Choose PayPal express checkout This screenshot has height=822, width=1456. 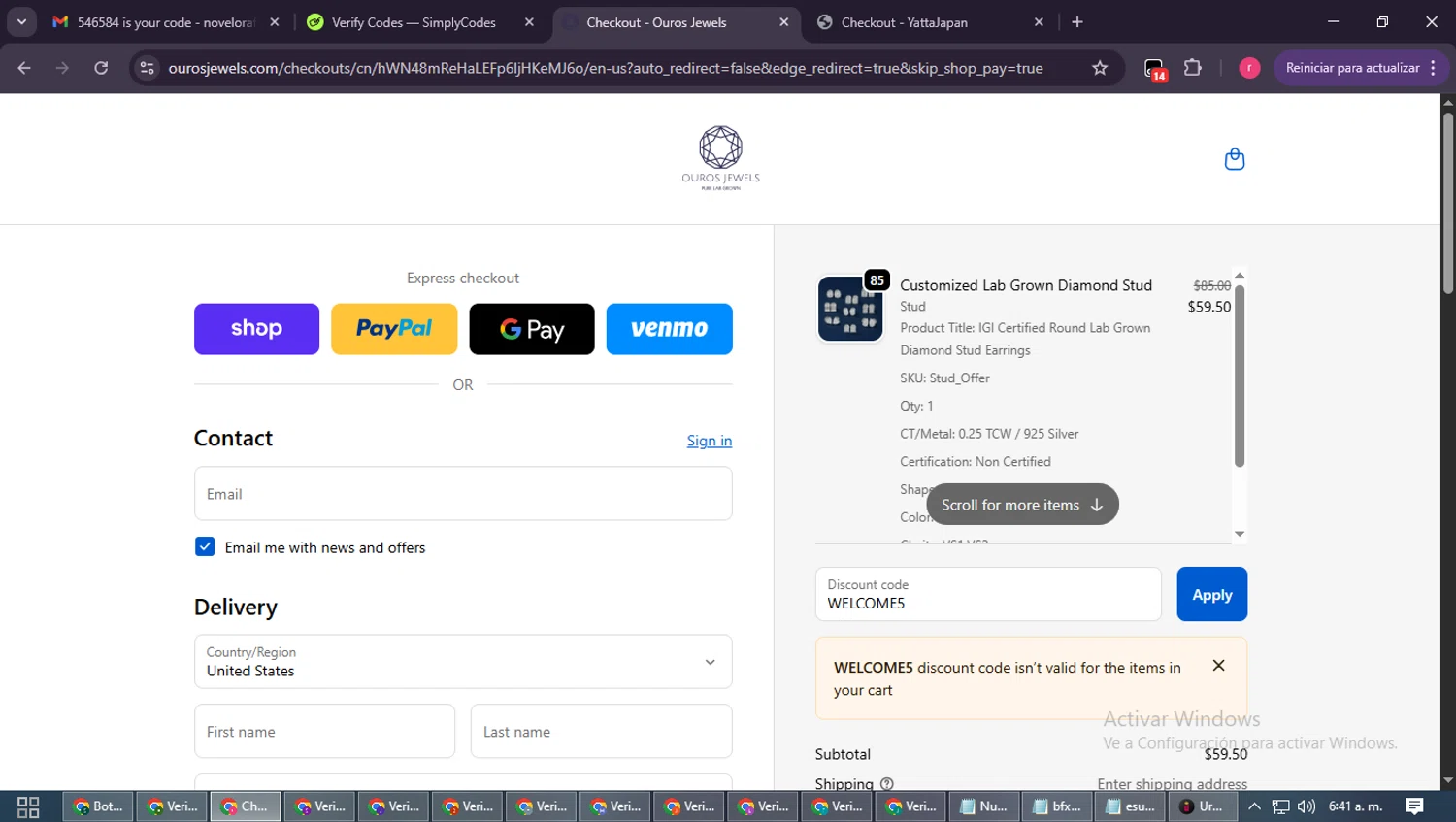[394, 329]
